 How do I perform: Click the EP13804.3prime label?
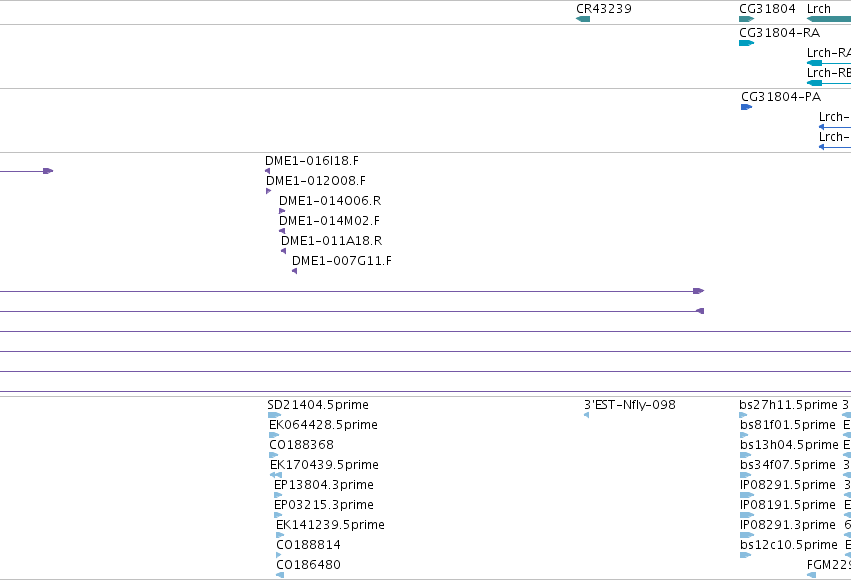coord(323,485)
